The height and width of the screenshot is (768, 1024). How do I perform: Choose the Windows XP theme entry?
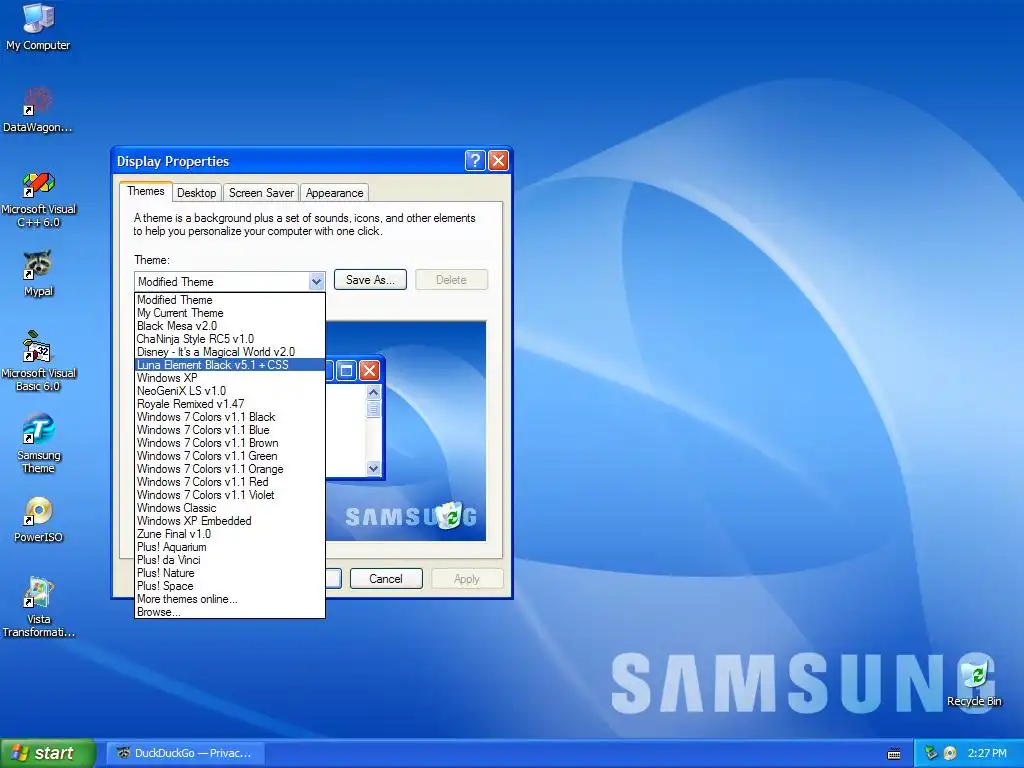click(x=230, y=378)
